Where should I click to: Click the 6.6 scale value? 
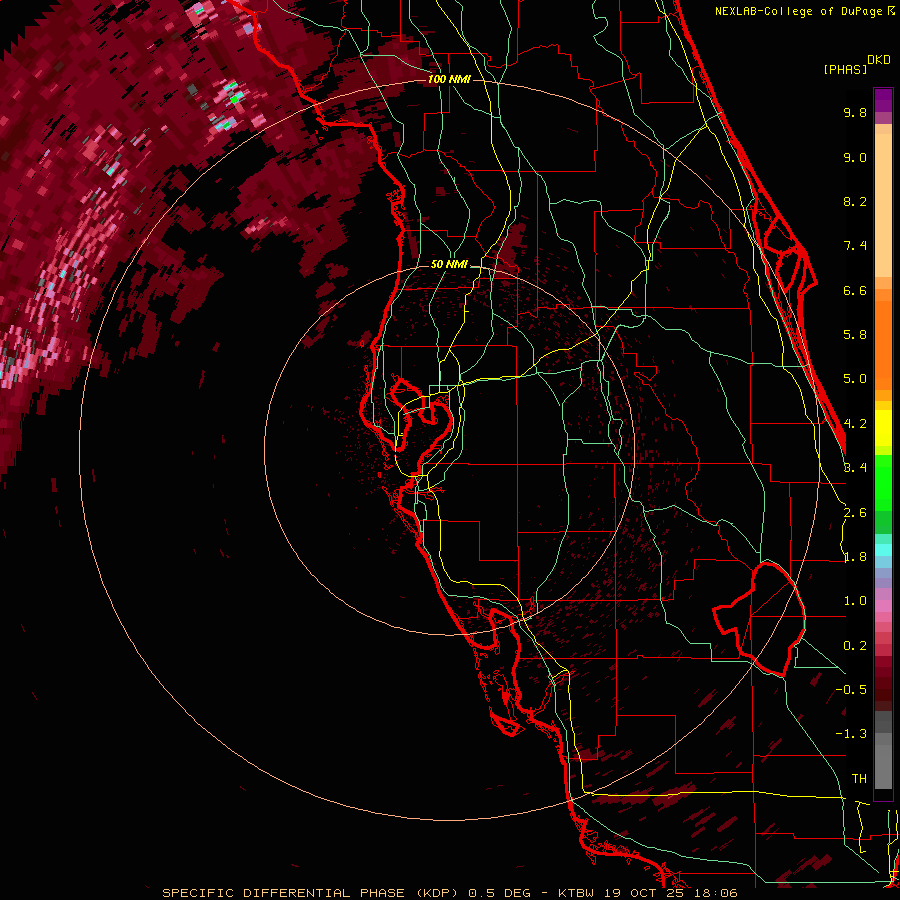click(855, 290)
